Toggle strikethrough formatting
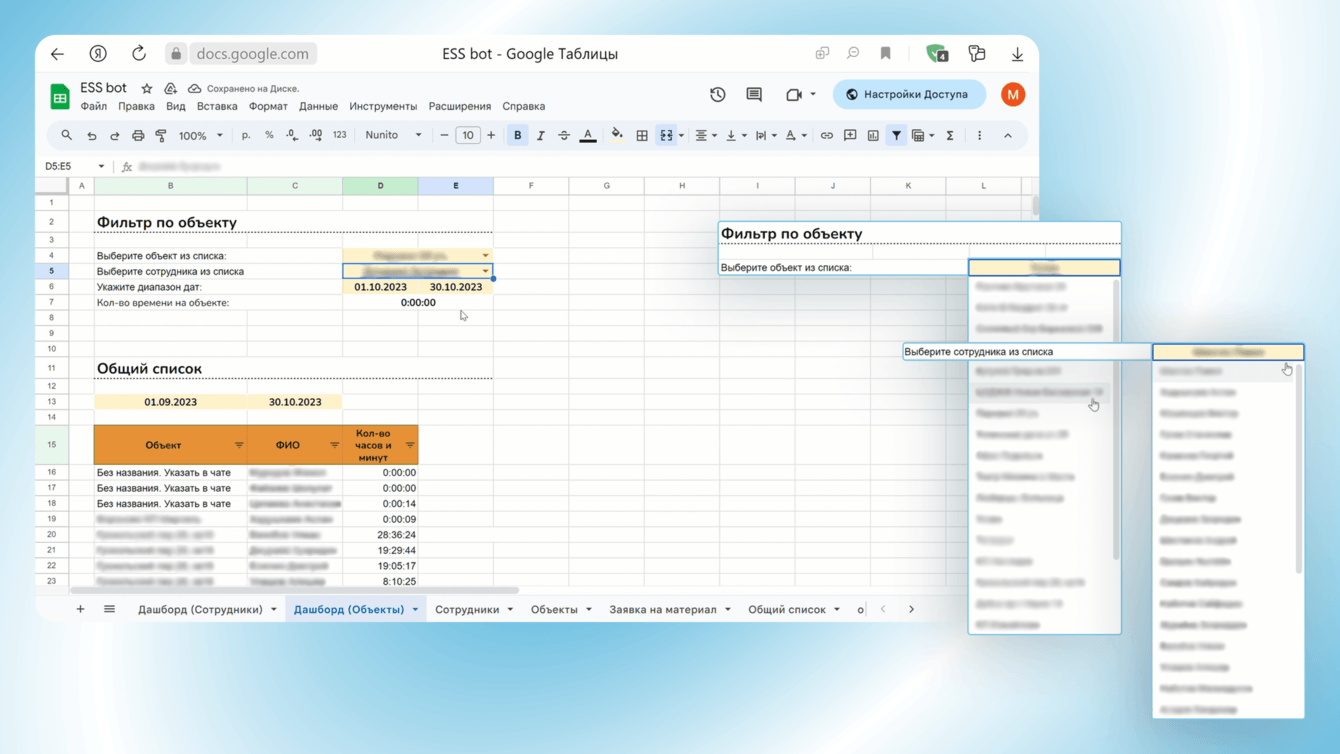This screenshot has height=754, width=1340. 564,136
